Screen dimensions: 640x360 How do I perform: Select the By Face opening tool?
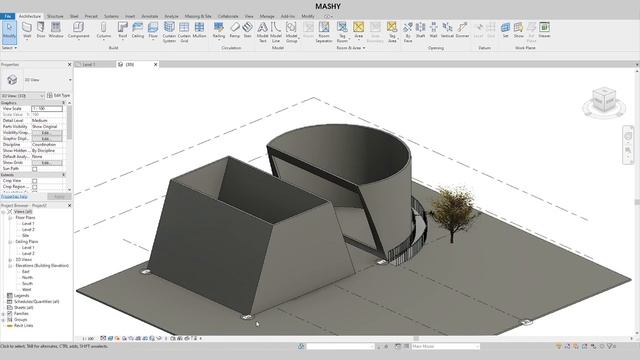pyautogui.click(x=408, y=32)
